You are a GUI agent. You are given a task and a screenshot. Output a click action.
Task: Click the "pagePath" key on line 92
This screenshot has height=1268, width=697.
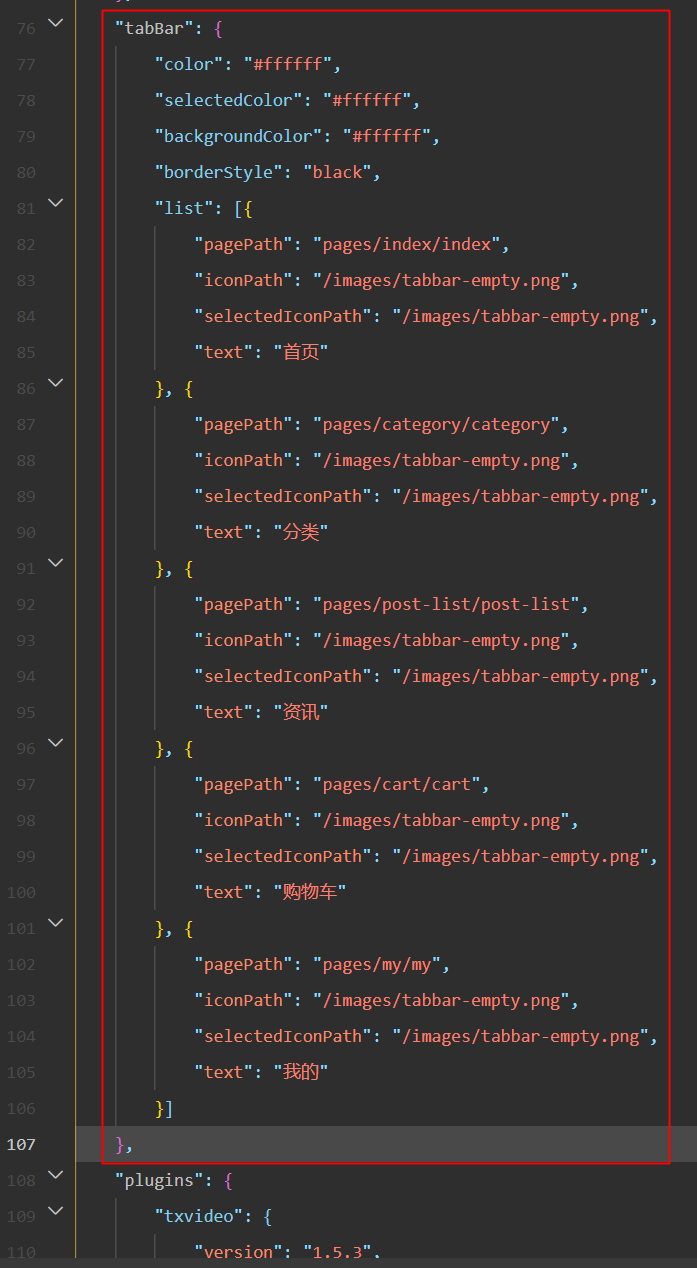(x=243, y=604)
